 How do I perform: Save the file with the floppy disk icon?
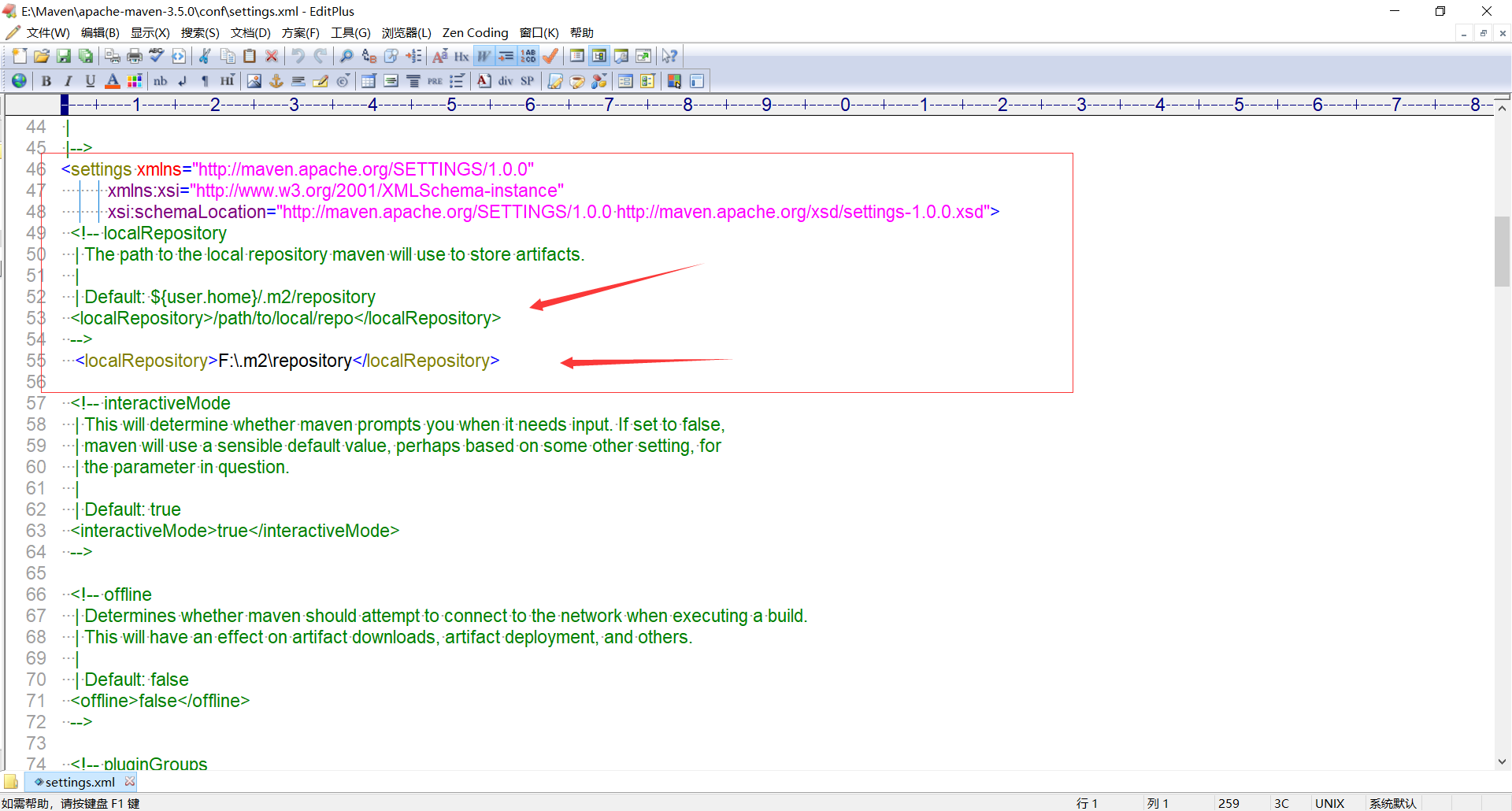click(64, 56)
